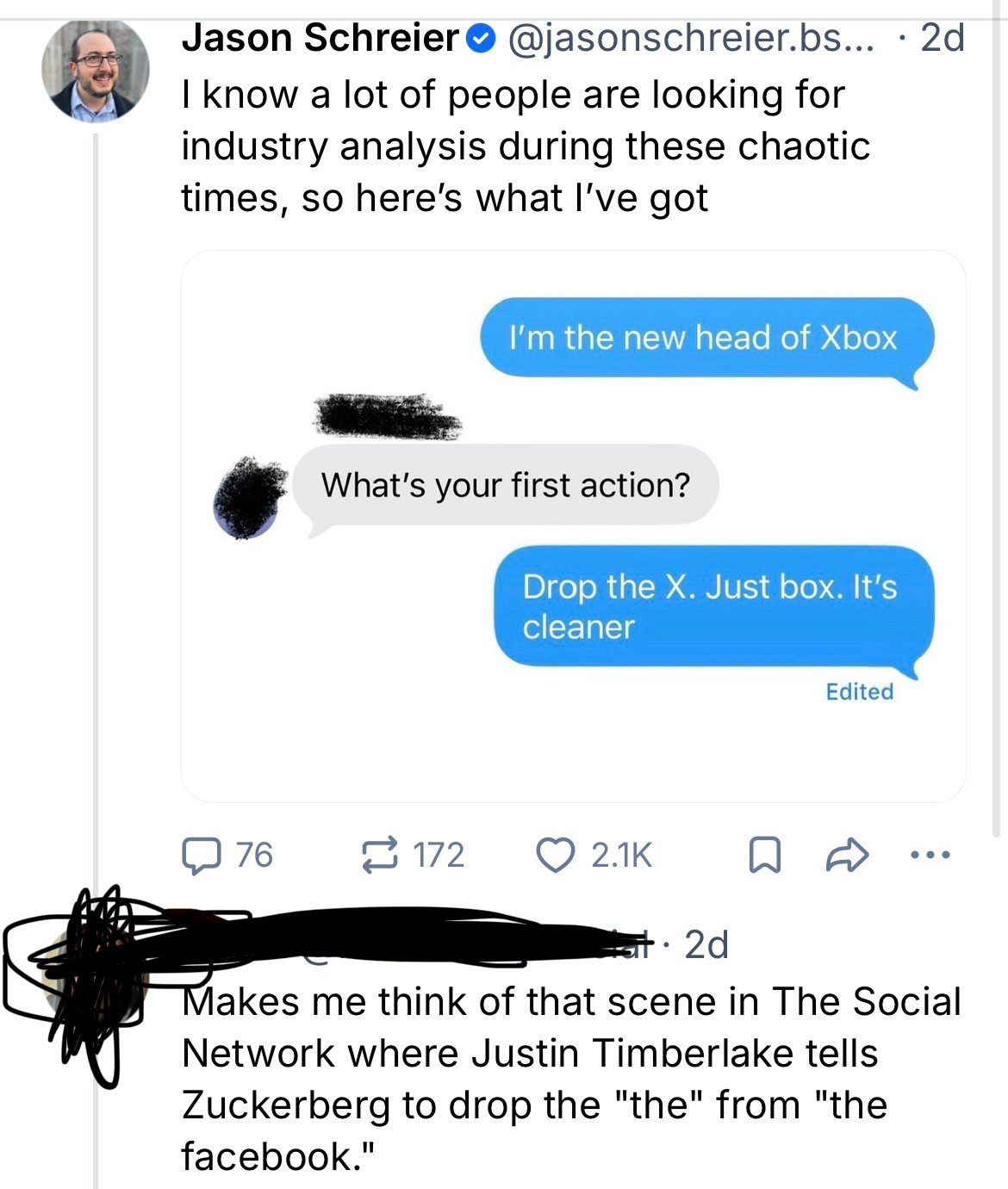This screenshot has height=1189, width=1008.
Task: Share the post via arrow icon
Action: pos(846,855)
